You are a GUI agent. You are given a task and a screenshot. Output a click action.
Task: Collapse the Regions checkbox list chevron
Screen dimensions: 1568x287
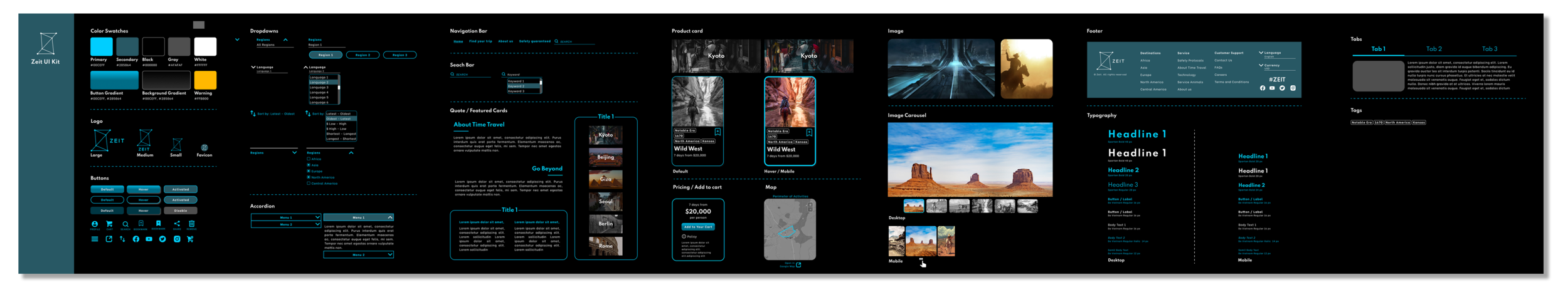[x=351, y=153]
